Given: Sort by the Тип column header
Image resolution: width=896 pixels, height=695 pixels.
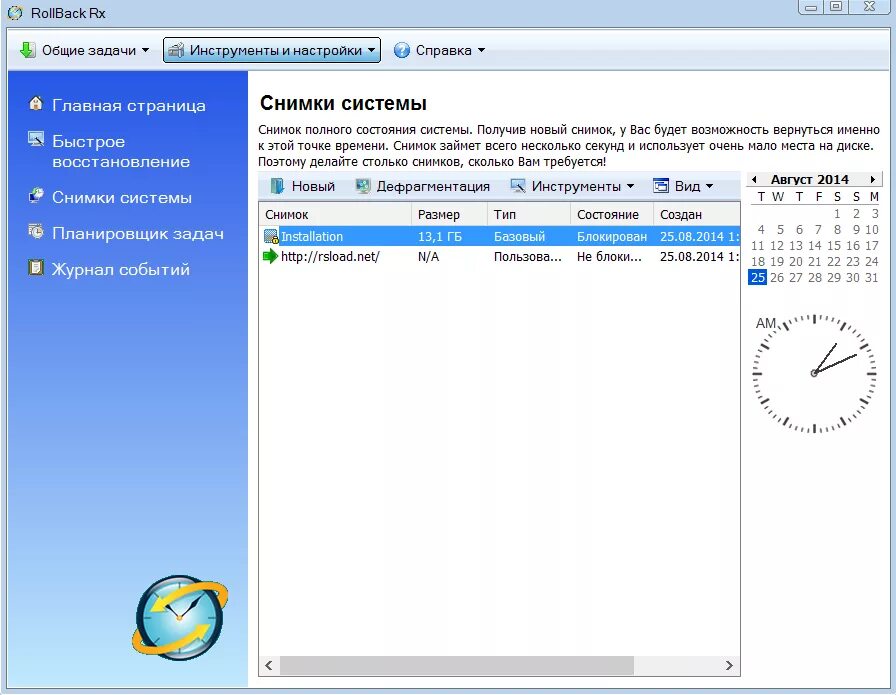Looking at the screenshot, I should (x=529, y=214).
